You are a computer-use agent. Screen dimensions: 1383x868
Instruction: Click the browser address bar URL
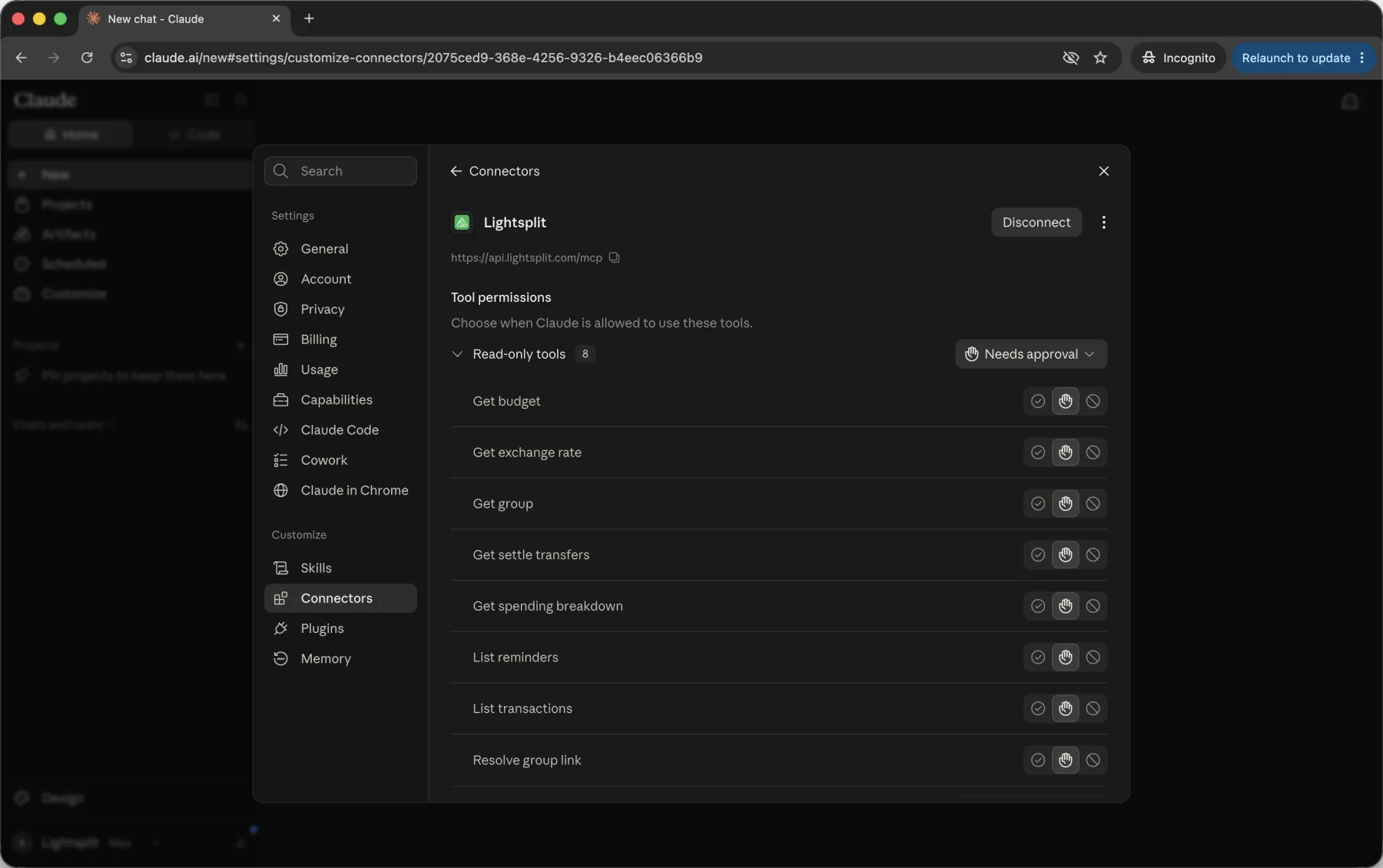tap(423, 58)
